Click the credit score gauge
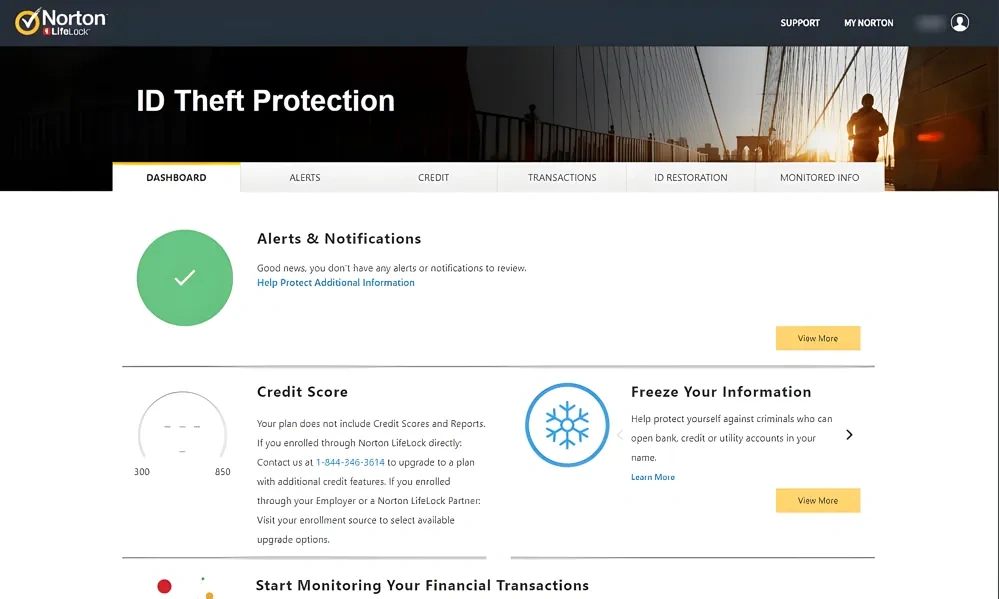 [182, 425]
